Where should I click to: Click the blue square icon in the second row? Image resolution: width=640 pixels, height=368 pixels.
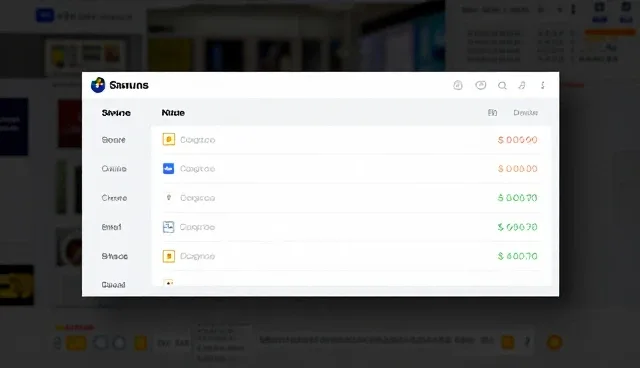[169, 168]
